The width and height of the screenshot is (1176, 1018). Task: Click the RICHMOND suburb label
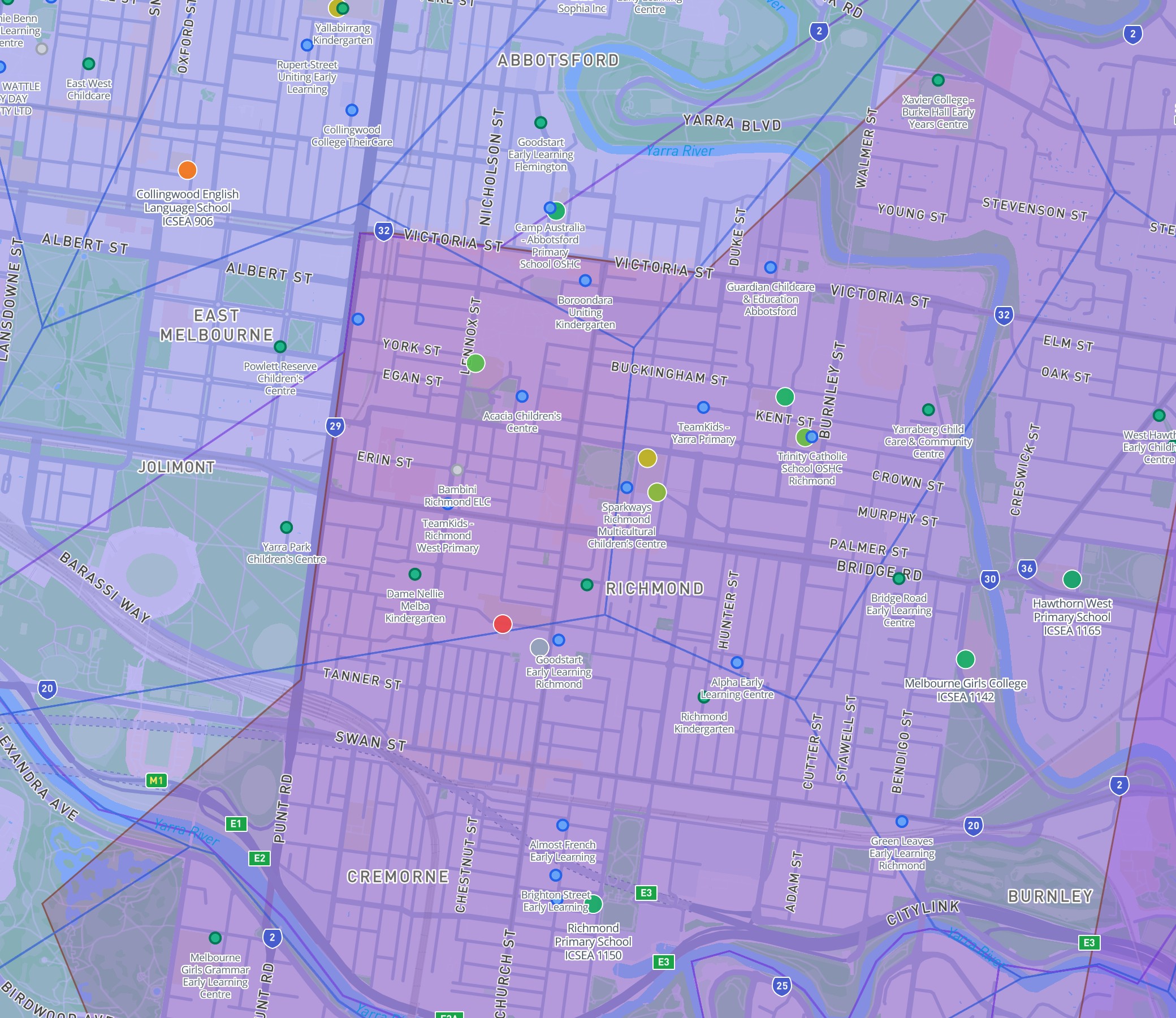(x=655, y=588)
